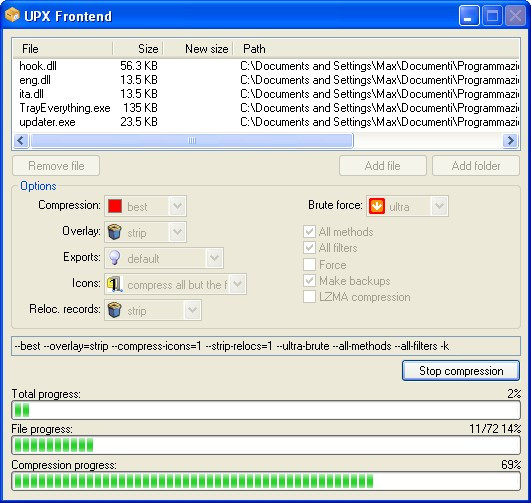This screenshot has width=531, height=503.
Task: Click the 69% compression progress value
Action: (x=511, y=465)
